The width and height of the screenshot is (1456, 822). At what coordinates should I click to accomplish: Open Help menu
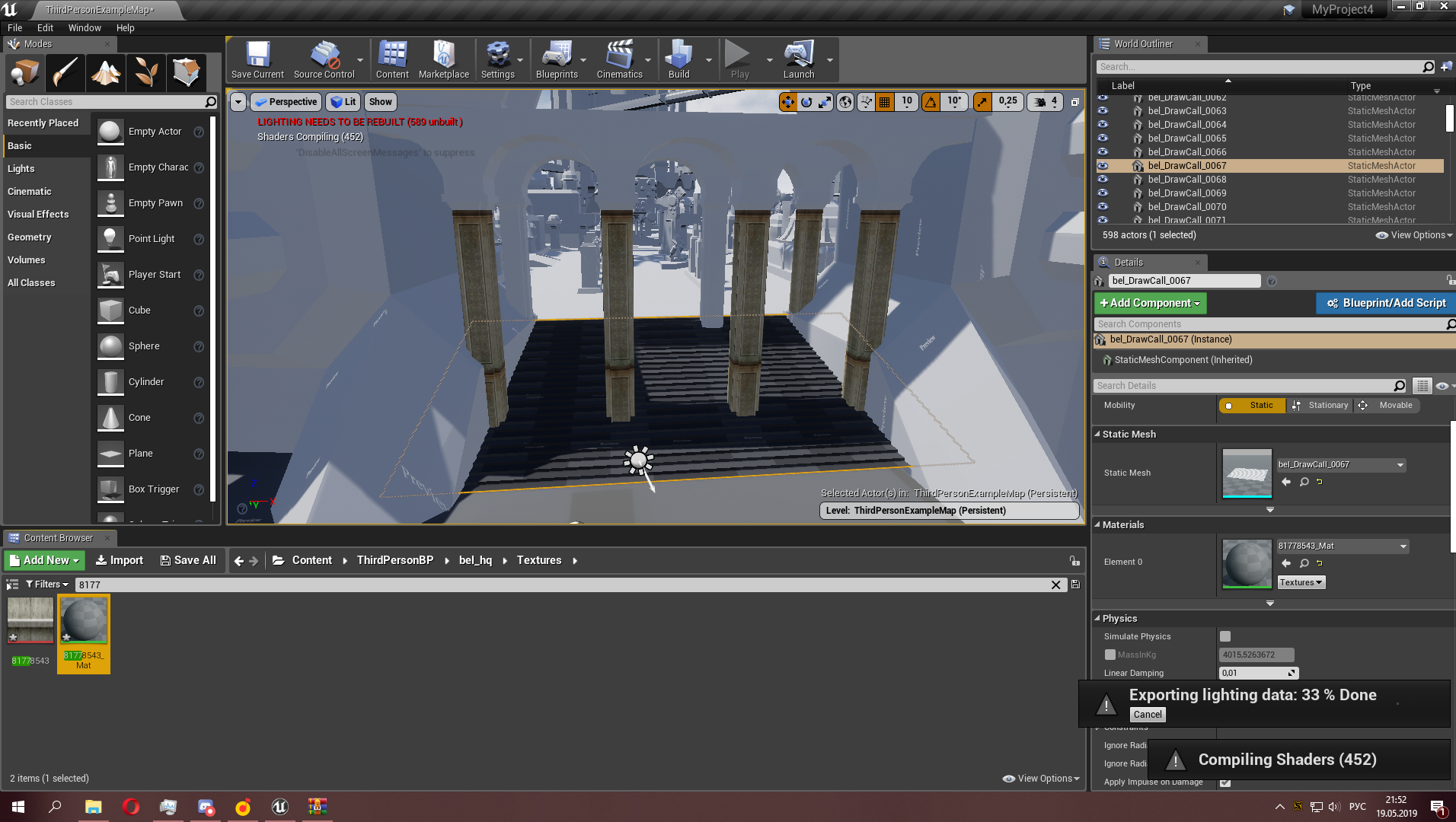pos(126,27)
